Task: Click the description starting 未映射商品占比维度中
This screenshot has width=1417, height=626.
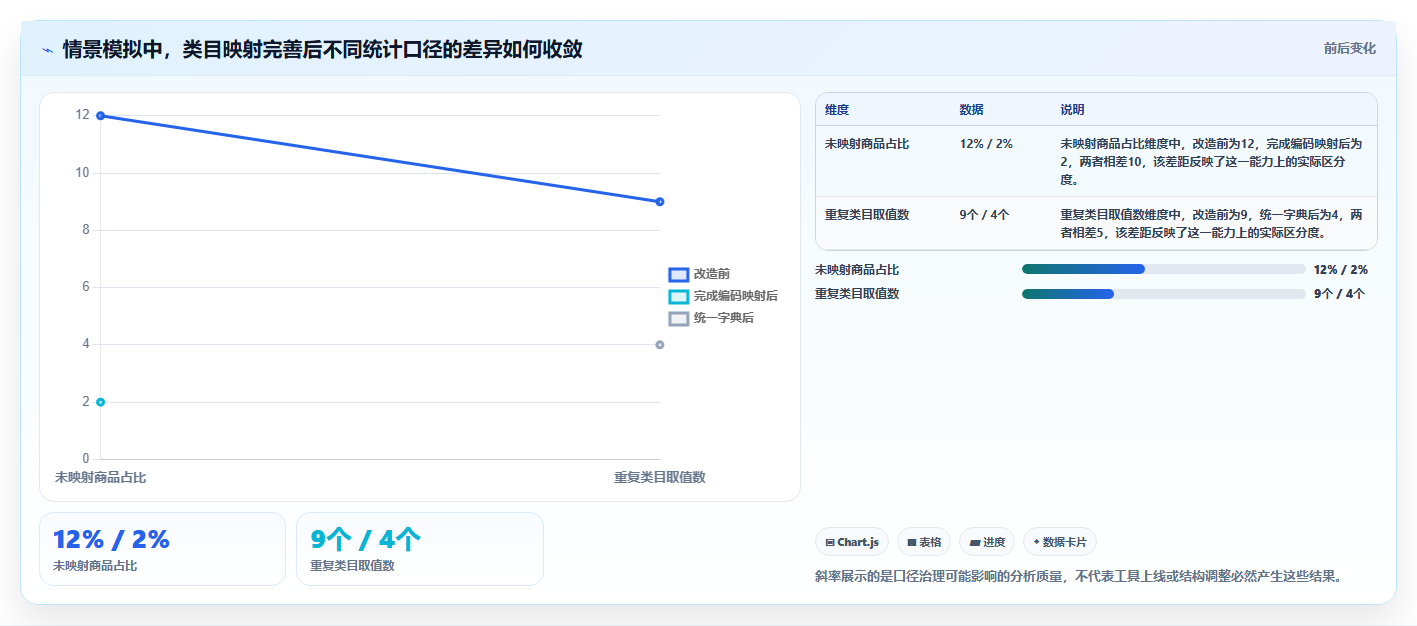Action: [1212, 162]
